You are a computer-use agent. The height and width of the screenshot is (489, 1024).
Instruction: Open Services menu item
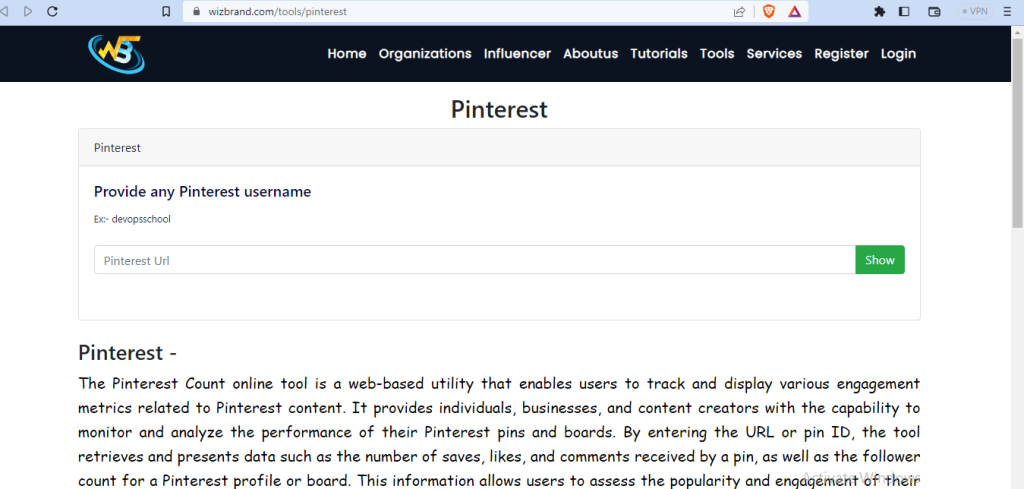pyautogui.click(x=774, y=54)
